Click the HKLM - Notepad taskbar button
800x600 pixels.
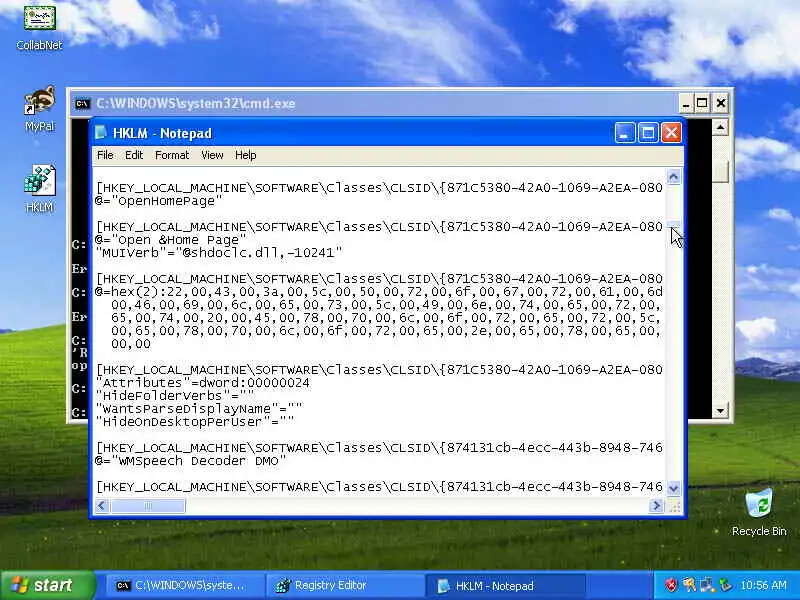(504, 586)
